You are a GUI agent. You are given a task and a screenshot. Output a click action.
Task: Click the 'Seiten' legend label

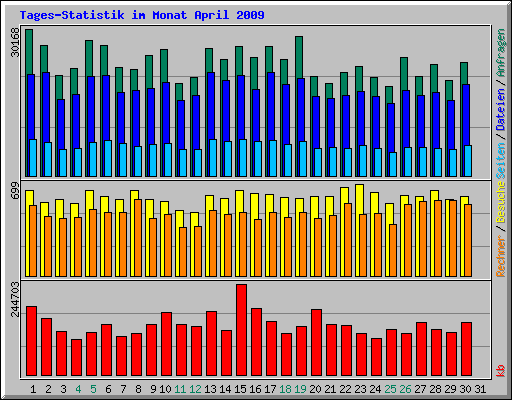coord(501,160)
